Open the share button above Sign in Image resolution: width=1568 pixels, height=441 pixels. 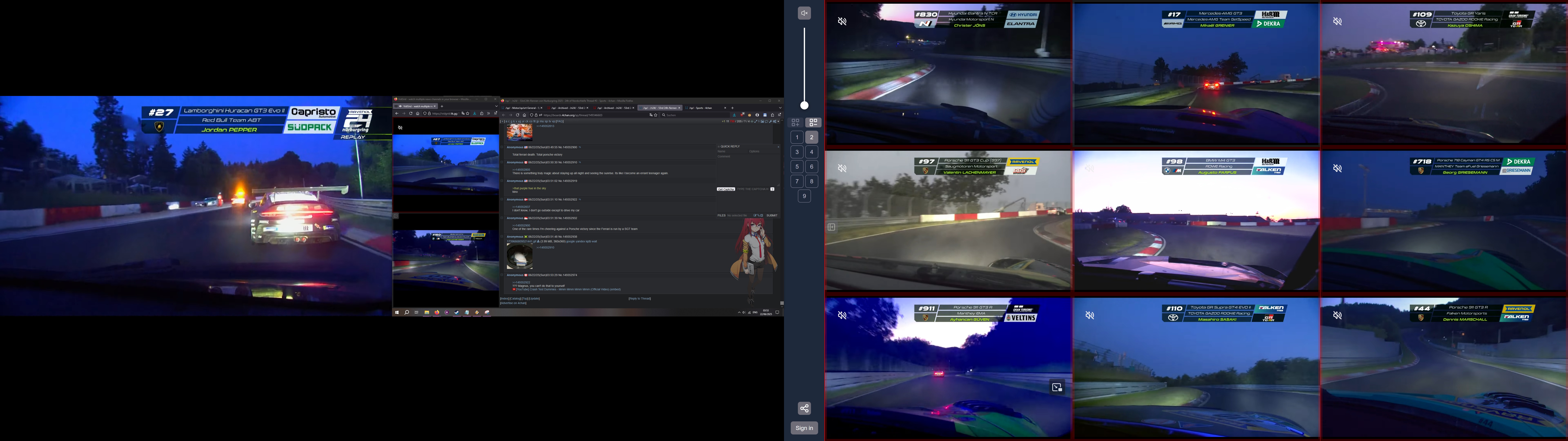coord(804,408)
